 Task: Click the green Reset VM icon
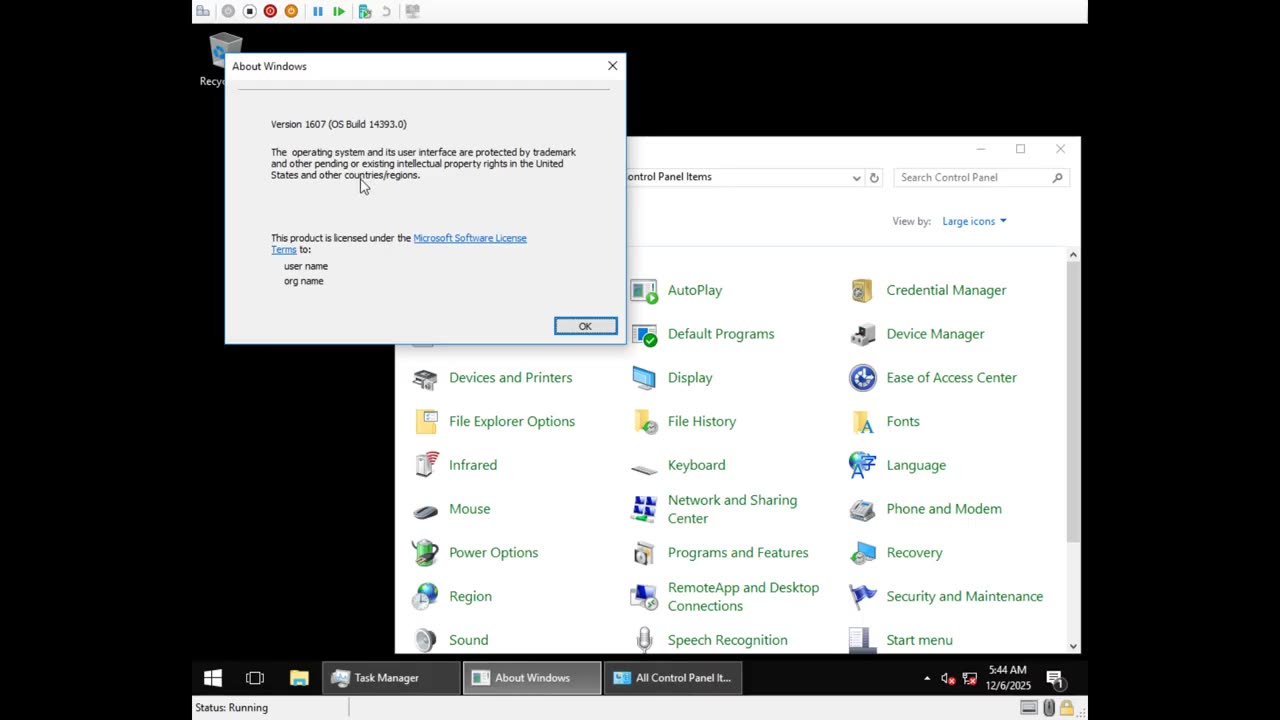pos(339,11)
